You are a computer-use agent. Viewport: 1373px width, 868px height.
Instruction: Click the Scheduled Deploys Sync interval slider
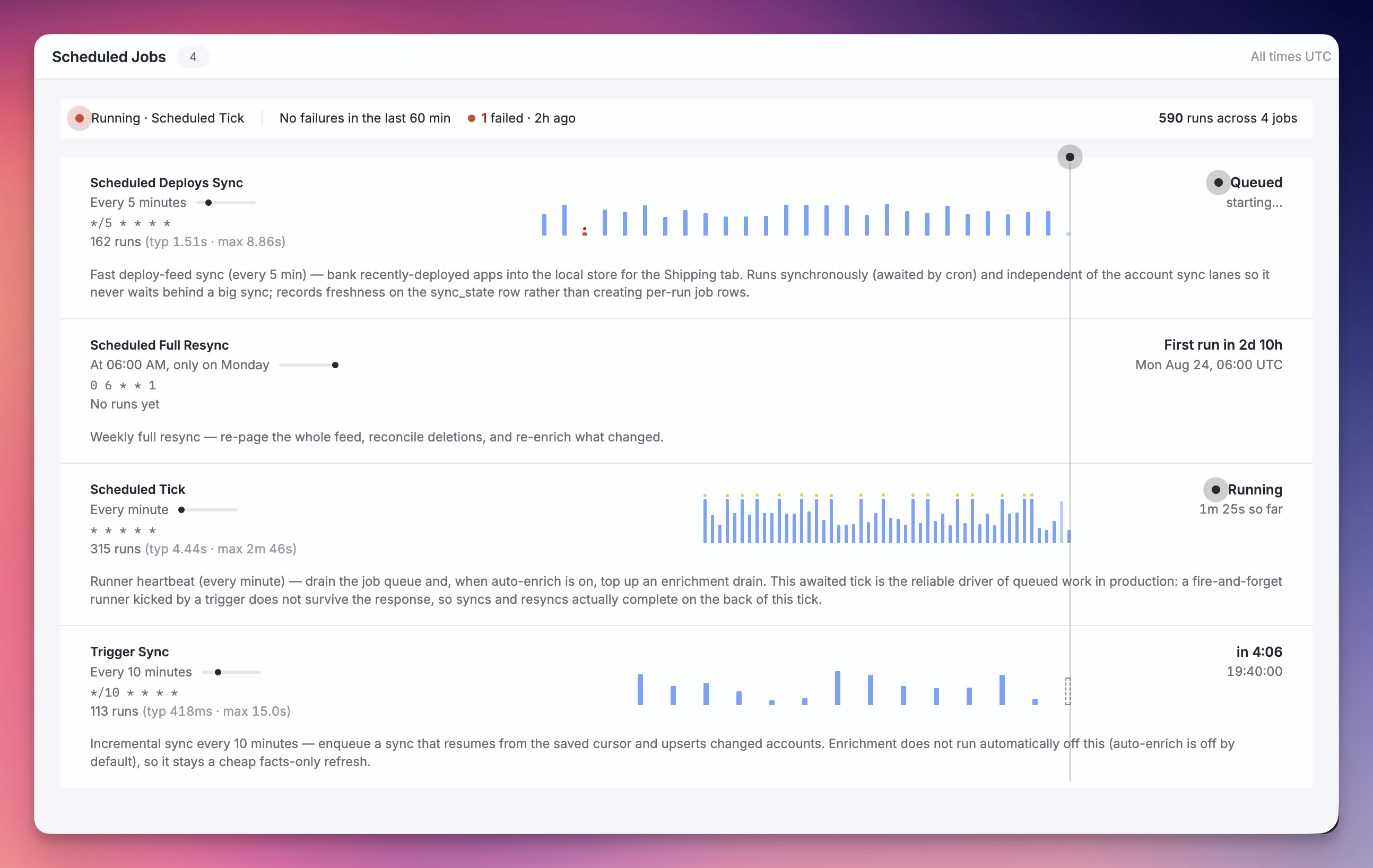click(x=226, y=203)
